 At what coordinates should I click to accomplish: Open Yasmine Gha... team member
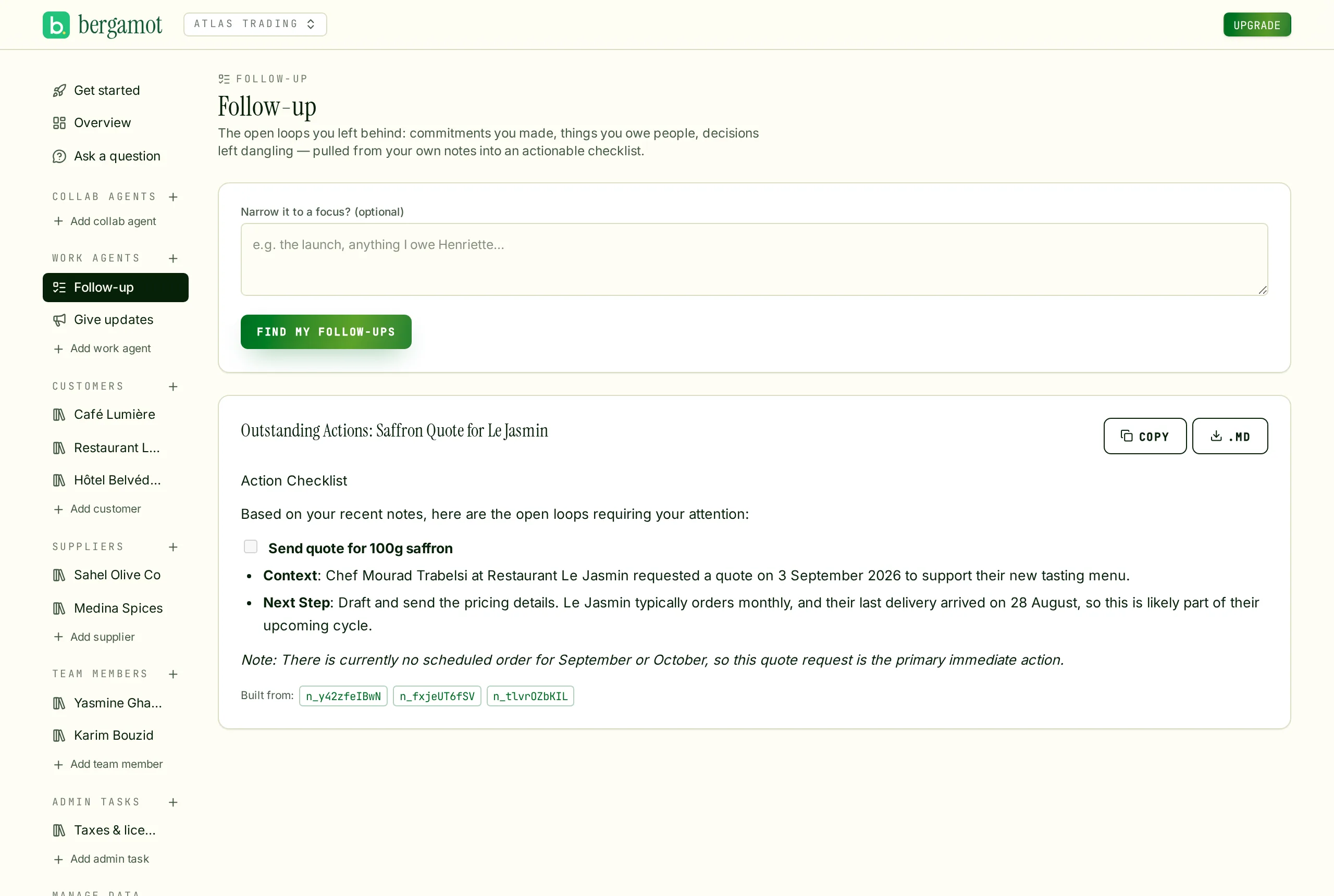tap(116, 703)
